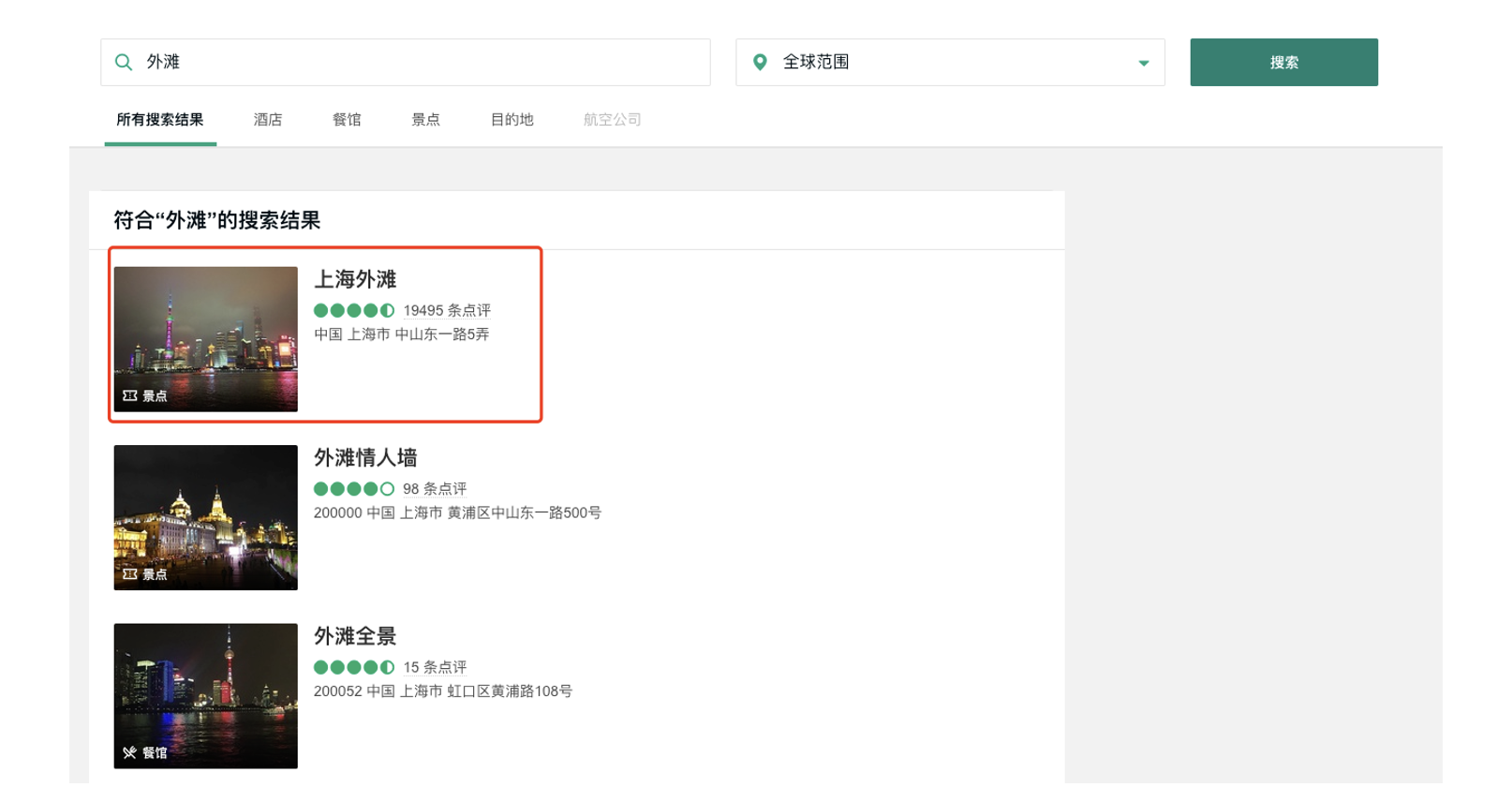This screenshot has height=802, width=1512.
Task: Click the search field containing 外滩
Action: point(422,62)
